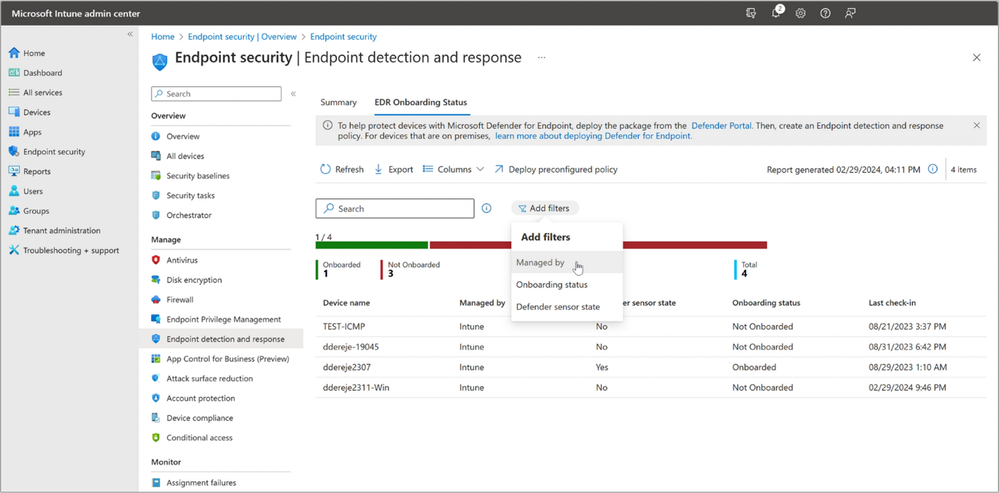Open the Columns dropdown
This screenshot has height=493, width=999.
(x=453, y=169)
